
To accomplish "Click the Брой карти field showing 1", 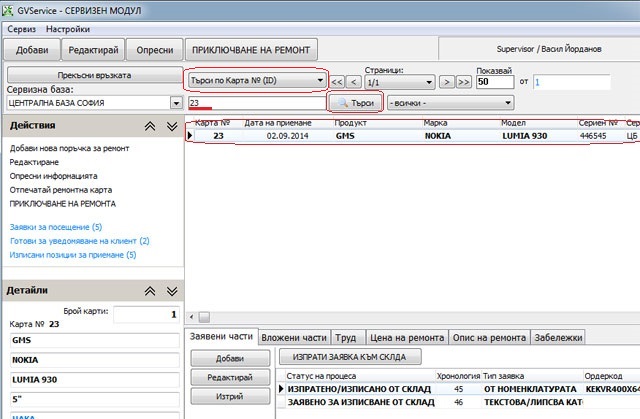I will tap(146, 314).
